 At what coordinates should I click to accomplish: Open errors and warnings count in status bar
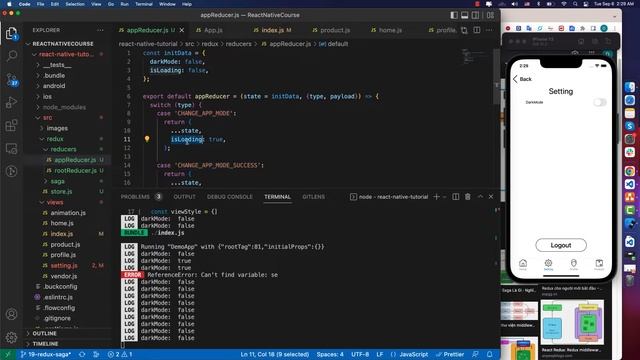pos(120,354)
